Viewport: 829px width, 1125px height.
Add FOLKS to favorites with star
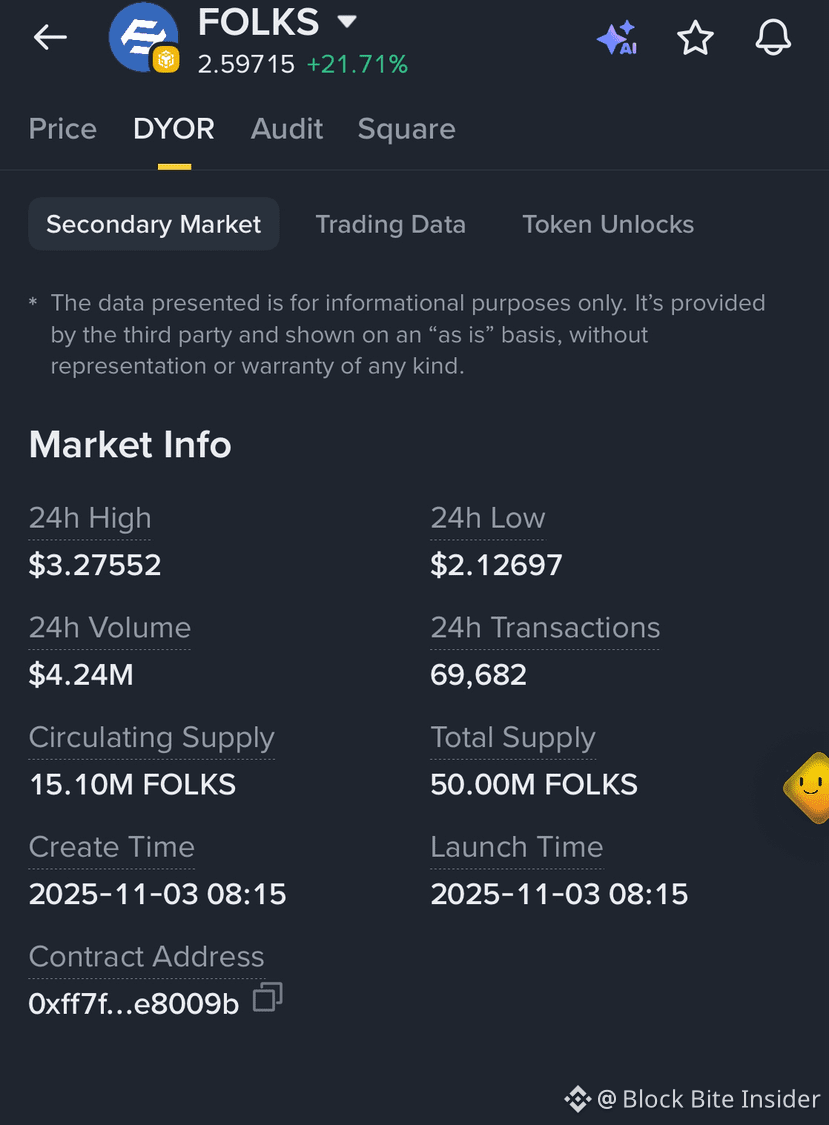[x=695, y=37]
